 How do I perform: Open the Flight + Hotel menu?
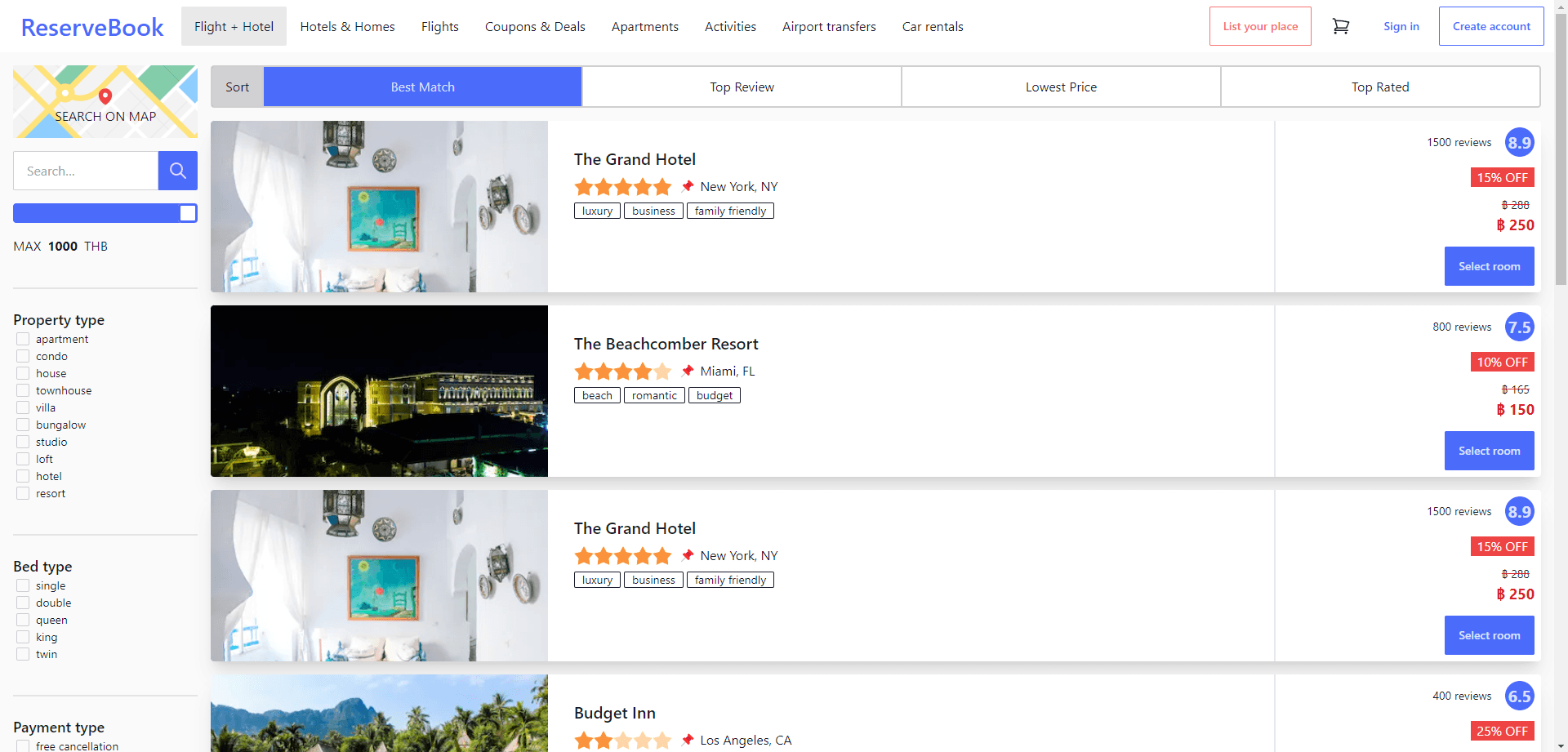pos(234,26)
